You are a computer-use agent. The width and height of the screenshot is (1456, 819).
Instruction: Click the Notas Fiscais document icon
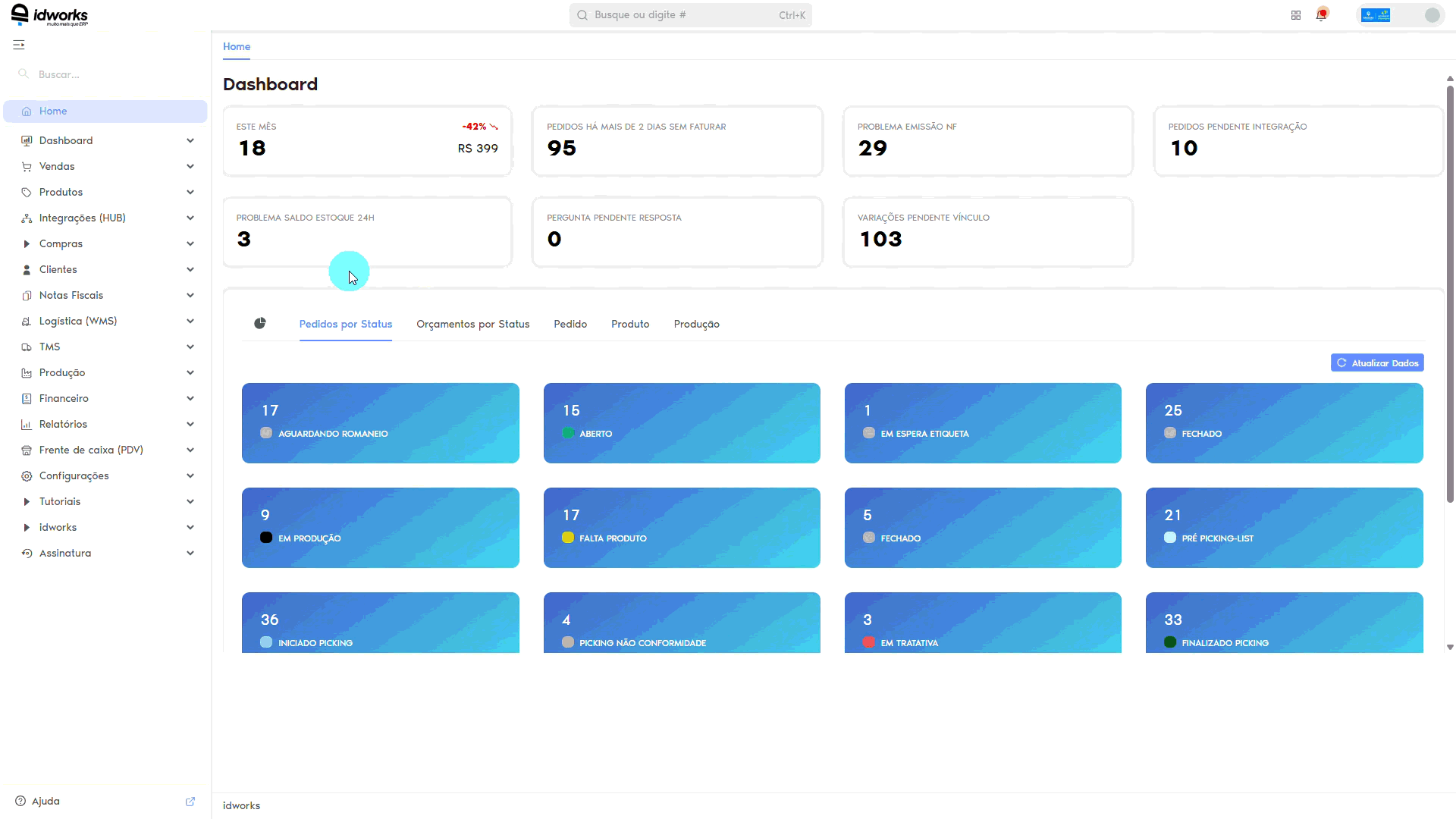pos(27,295)
